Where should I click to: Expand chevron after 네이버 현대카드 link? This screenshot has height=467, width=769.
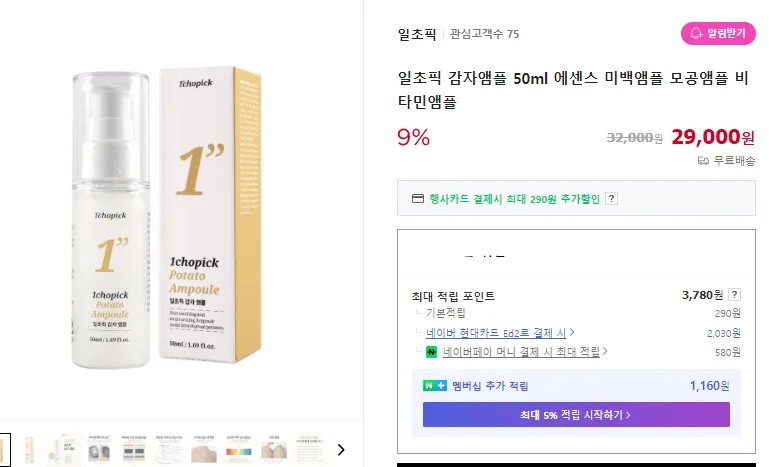tap(572, 333)
